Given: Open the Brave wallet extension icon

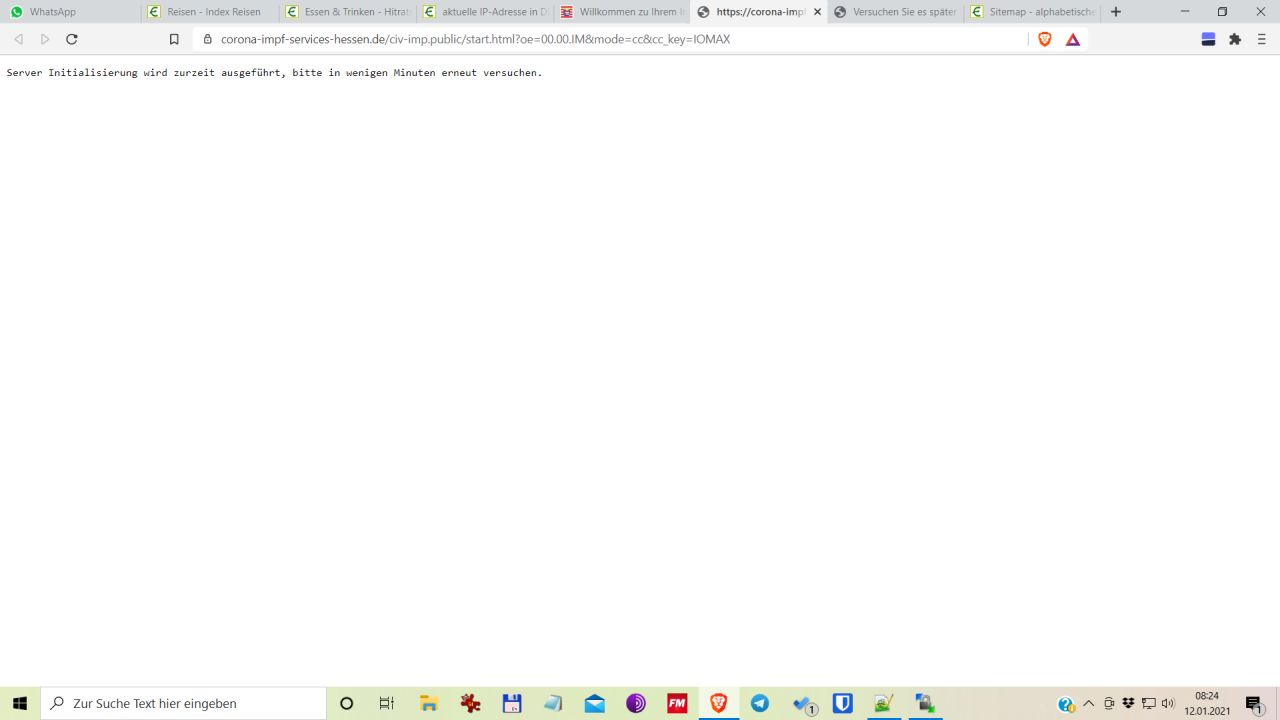Looking at the screenshot, I should click(x=1208, y=39).
